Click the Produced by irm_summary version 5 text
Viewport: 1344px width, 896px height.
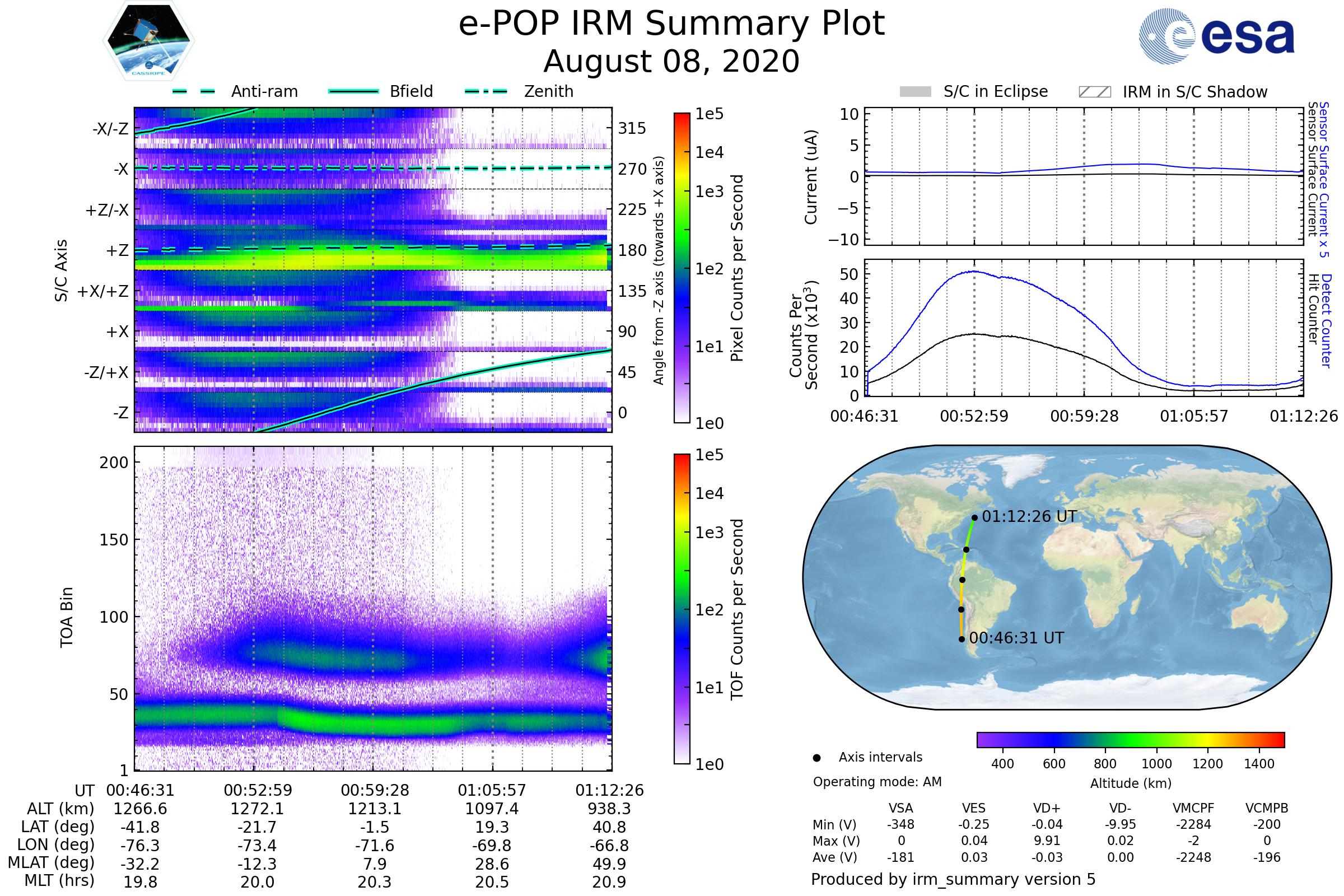[953, 879]
